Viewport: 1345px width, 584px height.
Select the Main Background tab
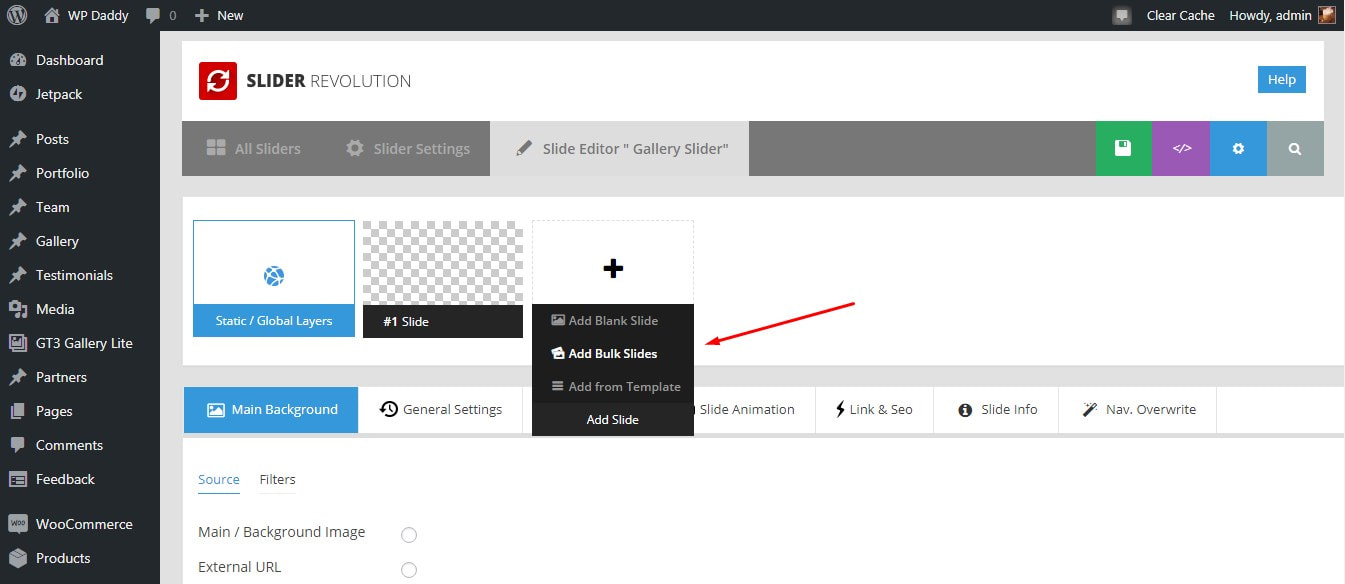[x=271, y=410]
